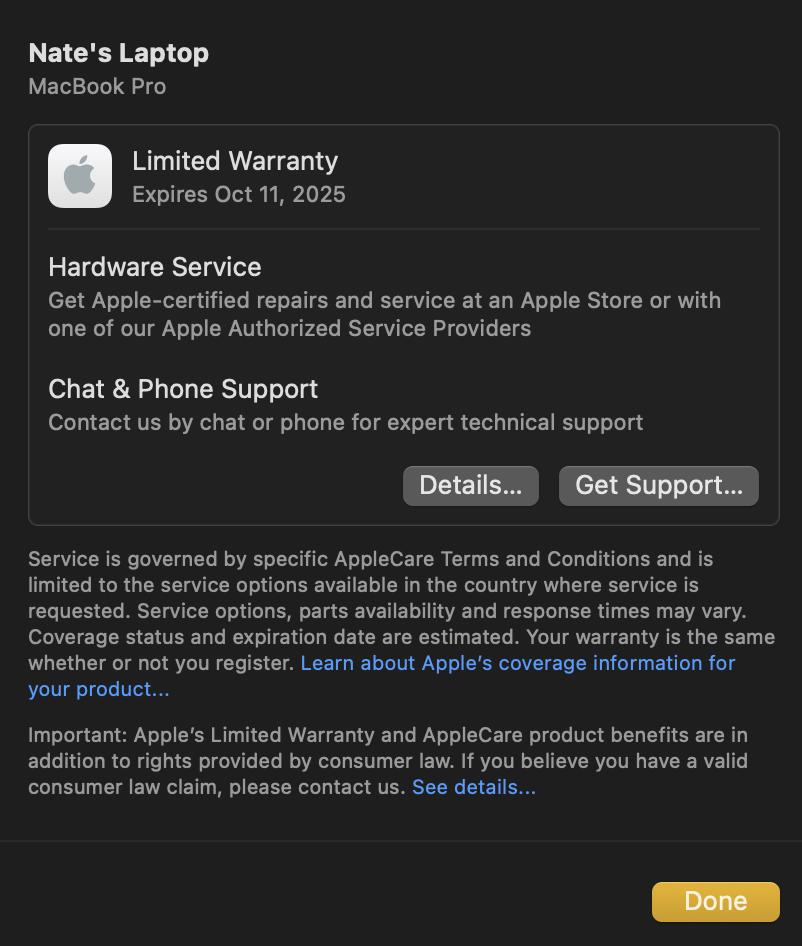The width and height of the screenshot is (802, 946).
Task: Click the Hardware Service heading
Action: 154,267
